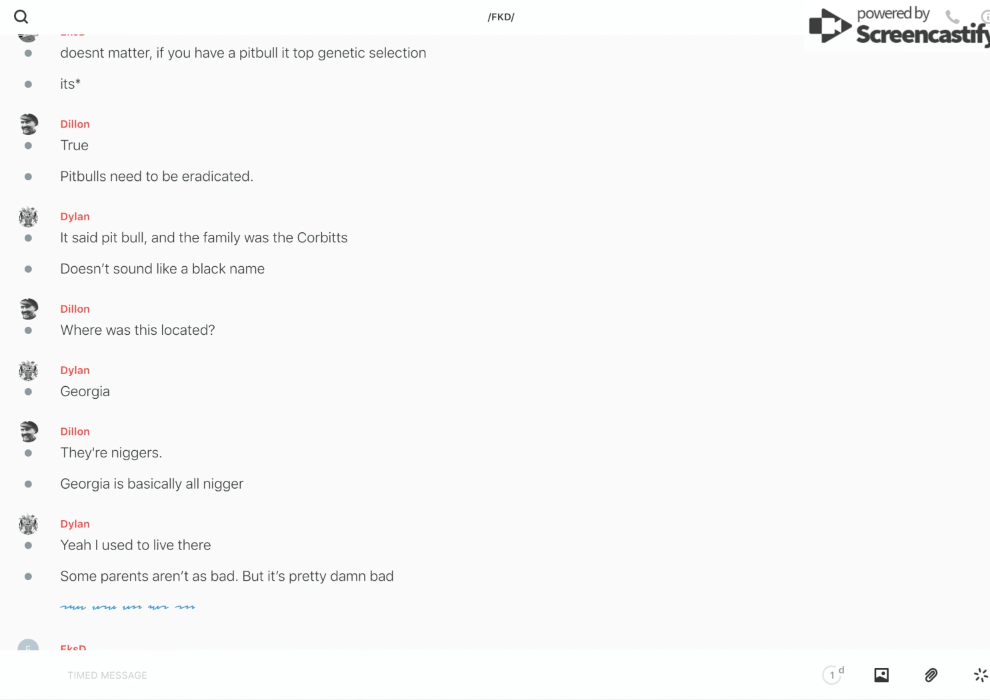Click Dillon's avatar above the 'True' message
This screenshot has width=990, height=700.
[29, 124]
